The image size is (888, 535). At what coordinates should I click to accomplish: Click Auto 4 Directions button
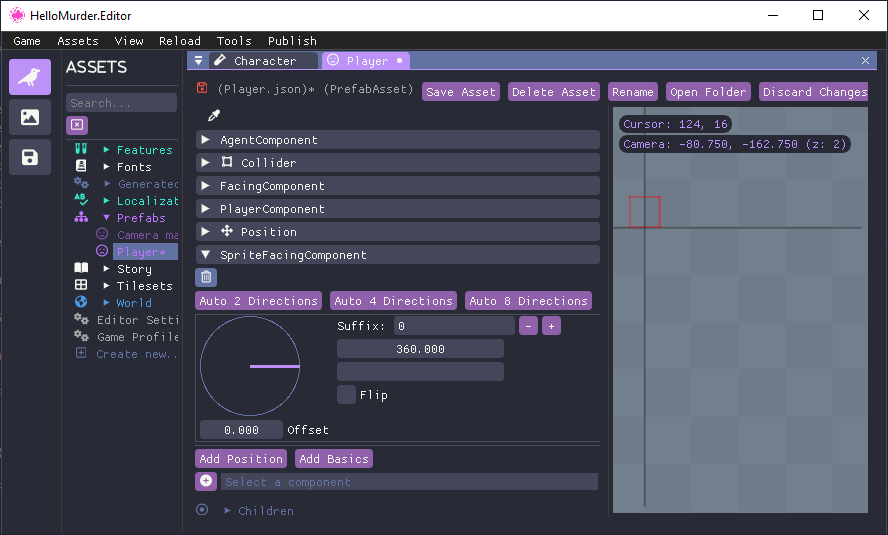tap(393, 301)
